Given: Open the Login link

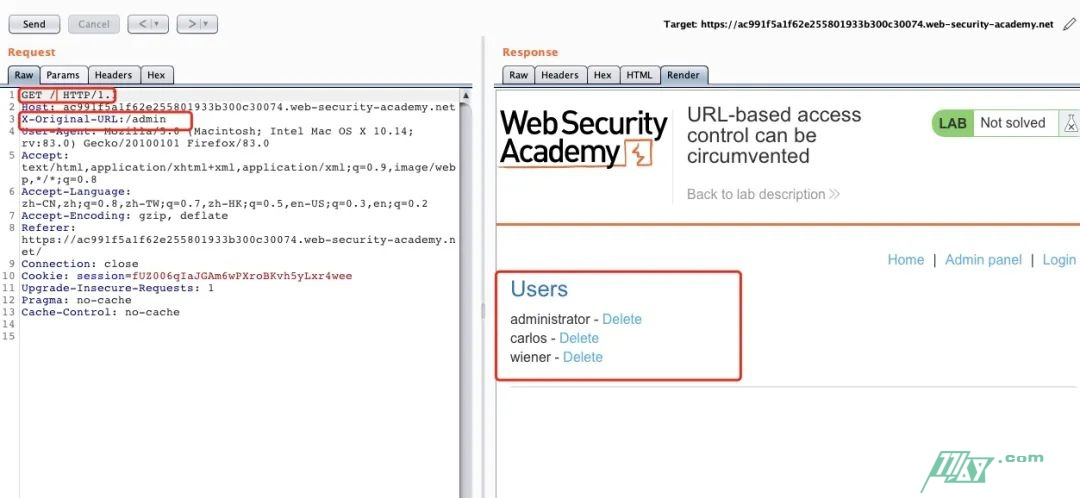Looking at the screenshot, I should (x=1059, y=260).
